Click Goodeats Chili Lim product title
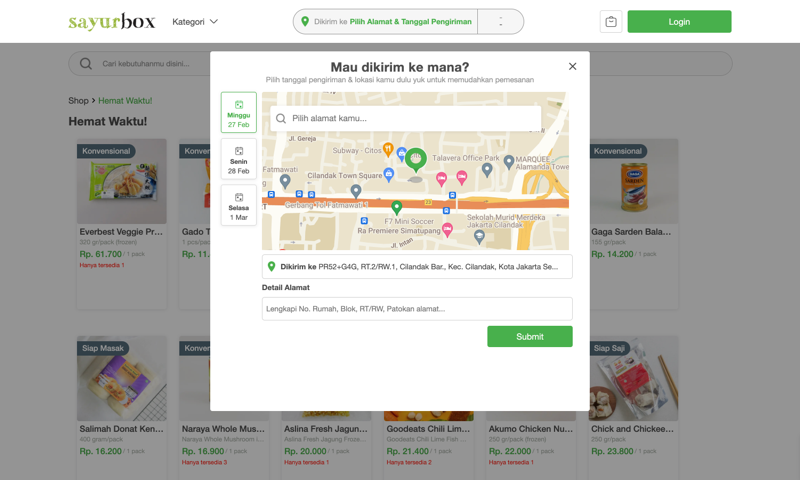The height and width of the screenshot is (480, 800). click(428, 429)
